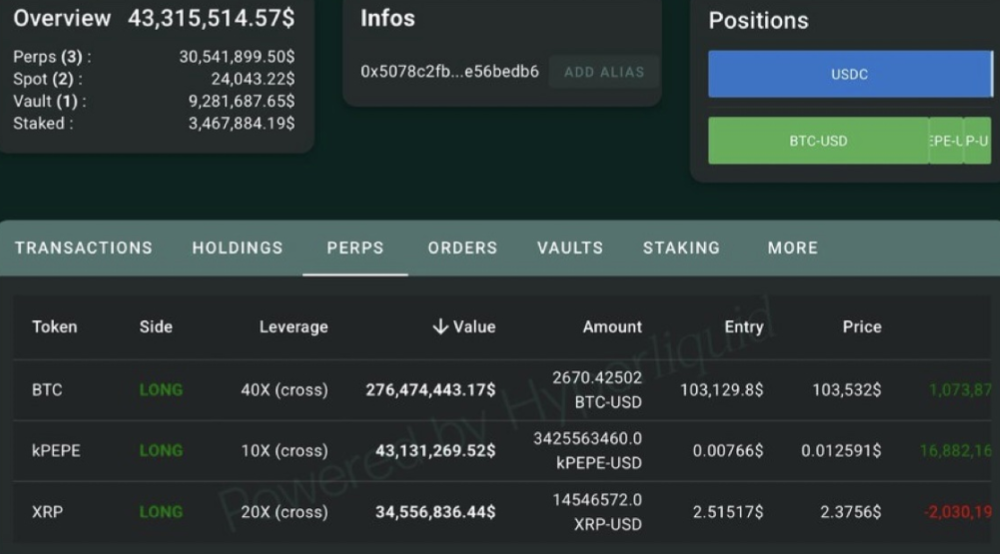Open the MORE tab menu

pos(793,248)
